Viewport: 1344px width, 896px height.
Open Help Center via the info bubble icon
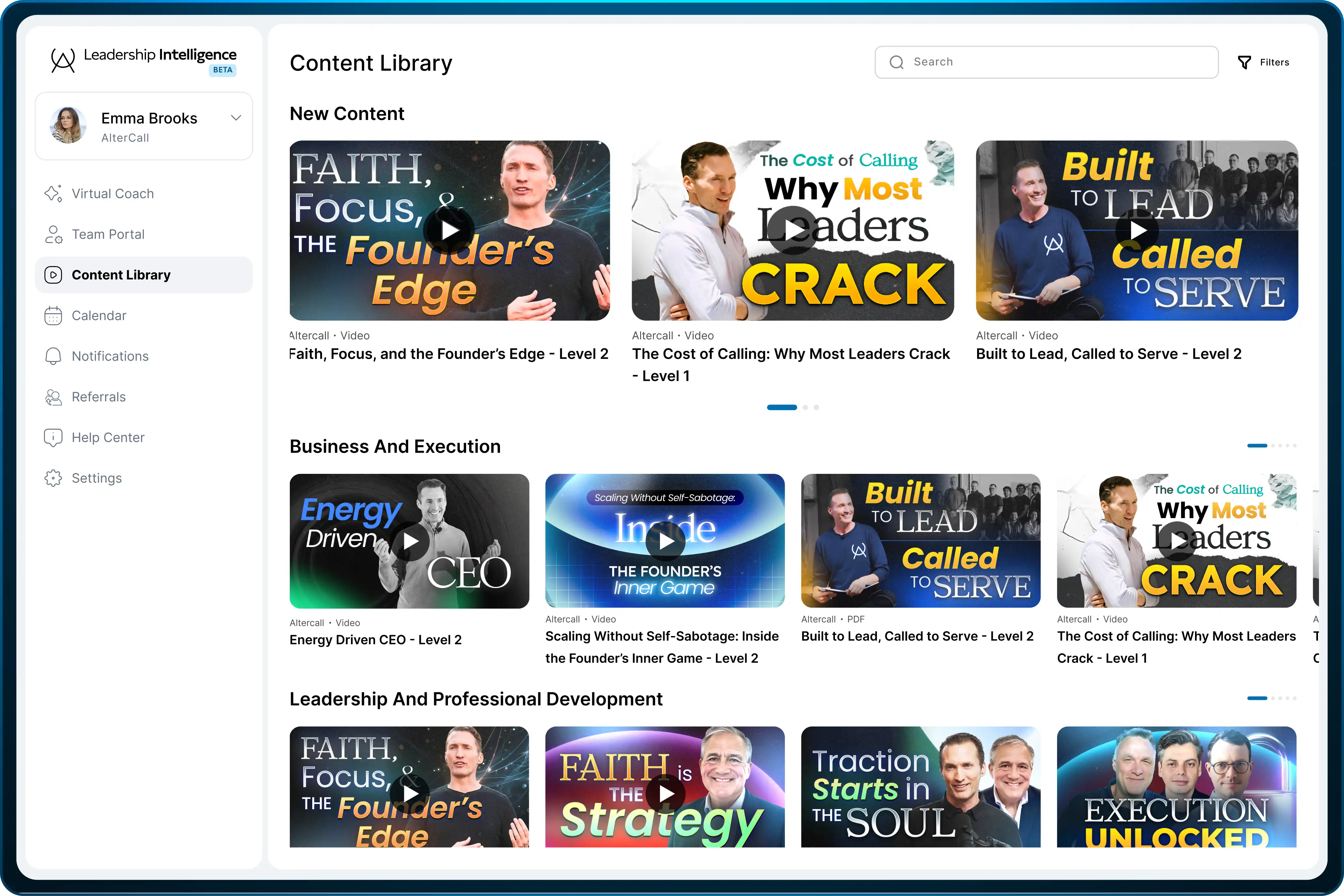53,438
